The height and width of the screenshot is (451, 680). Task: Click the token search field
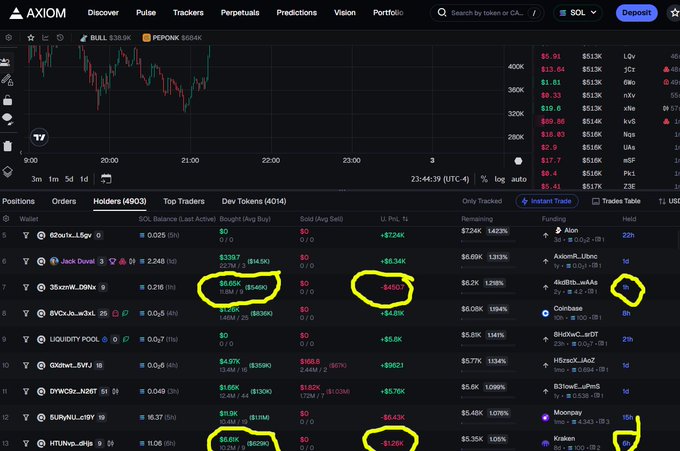[487, 13]
